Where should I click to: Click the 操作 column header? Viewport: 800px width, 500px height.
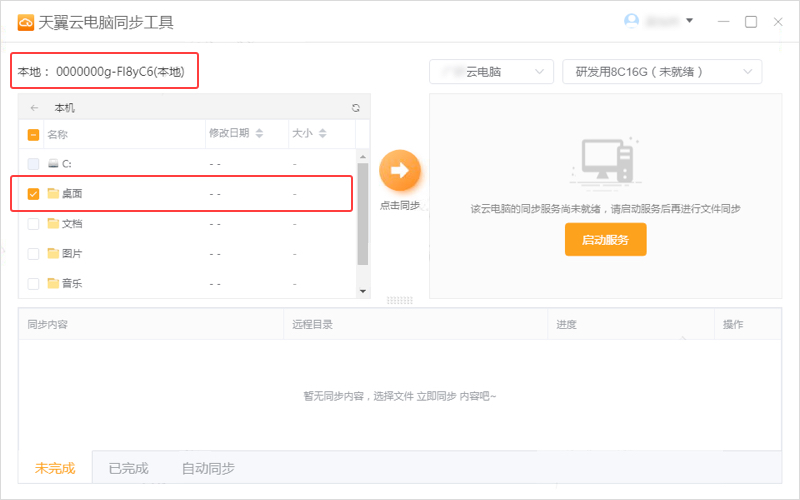pyautogui.click(x=733, y=324)
